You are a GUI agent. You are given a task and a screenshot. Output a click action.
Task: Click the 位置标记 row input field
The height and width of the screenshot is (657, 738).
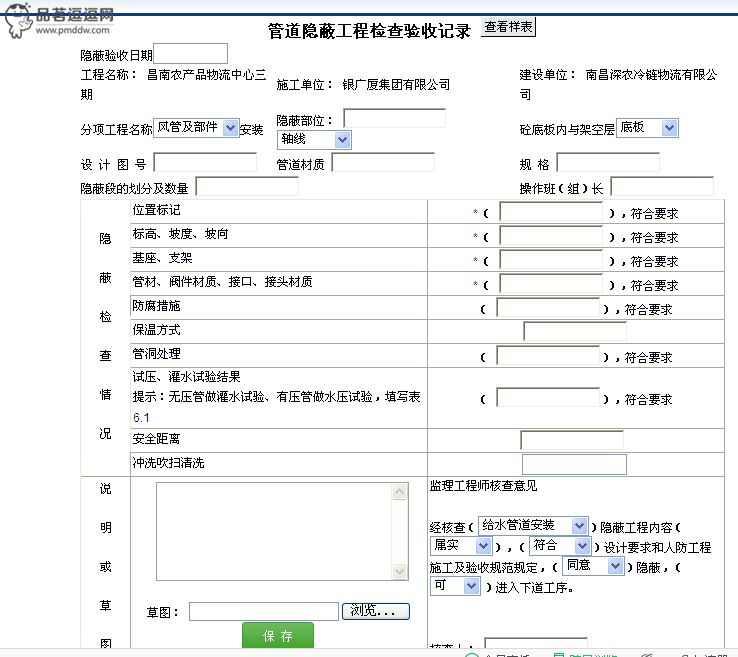click(551, 211)
